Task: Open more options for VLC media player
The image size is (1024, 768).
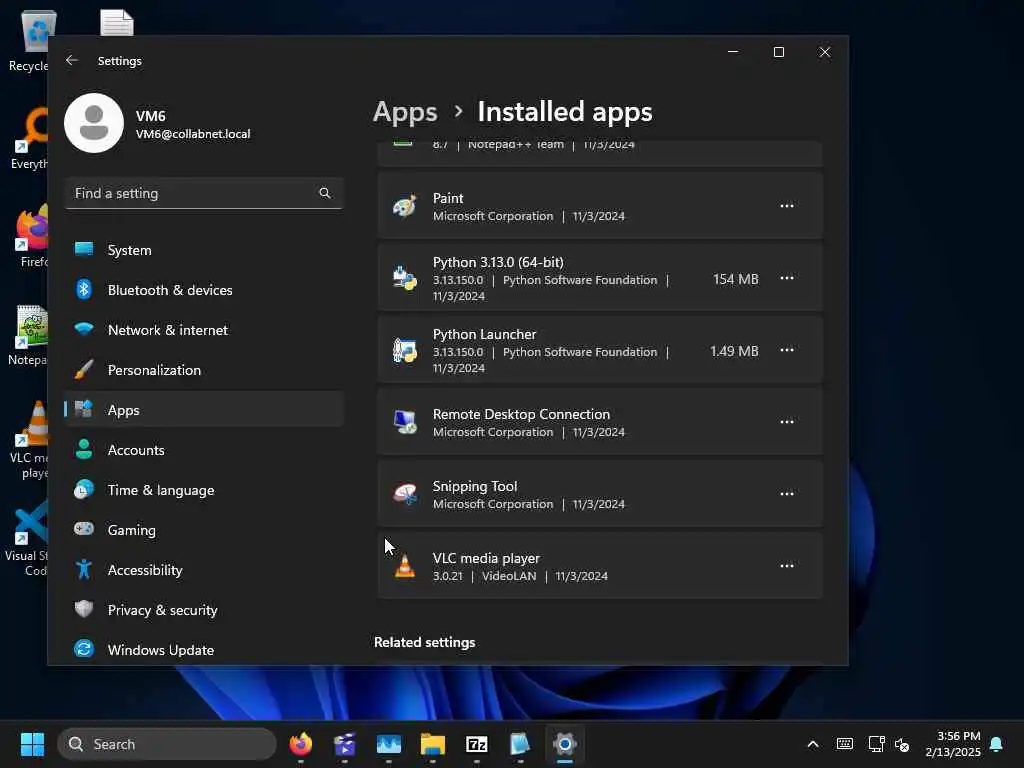Action: (787, 566)
